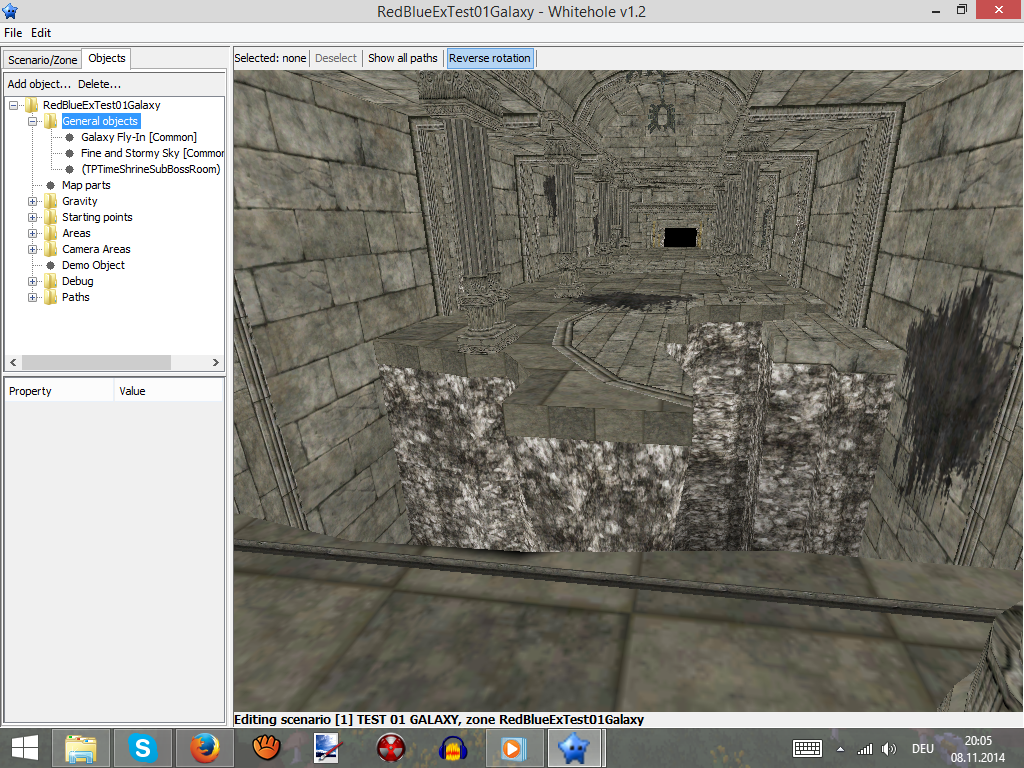Toggle the Reverse rotation button
The image size is (1024, 768).
click(489, 58)
